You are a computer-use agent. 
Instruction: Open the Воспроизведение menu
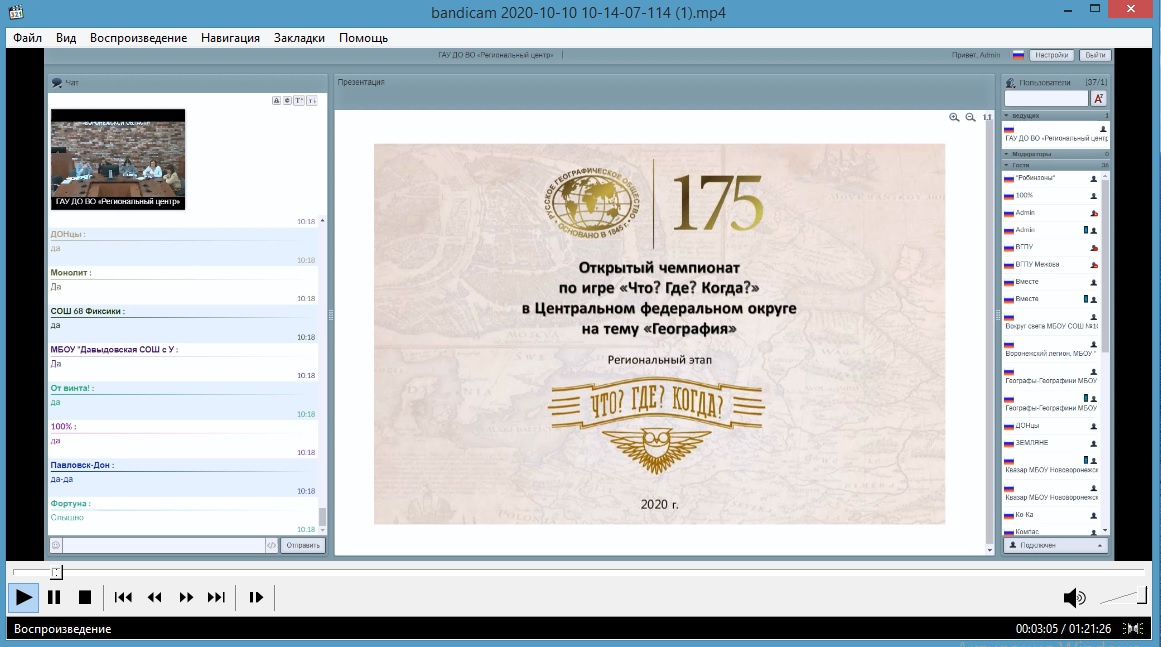coord(138,38)
